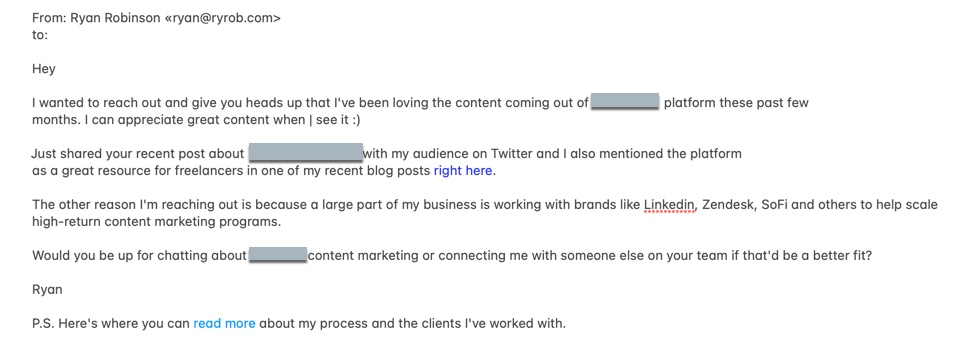Click the smiley ":)" after "see it"

click(354, 120)
